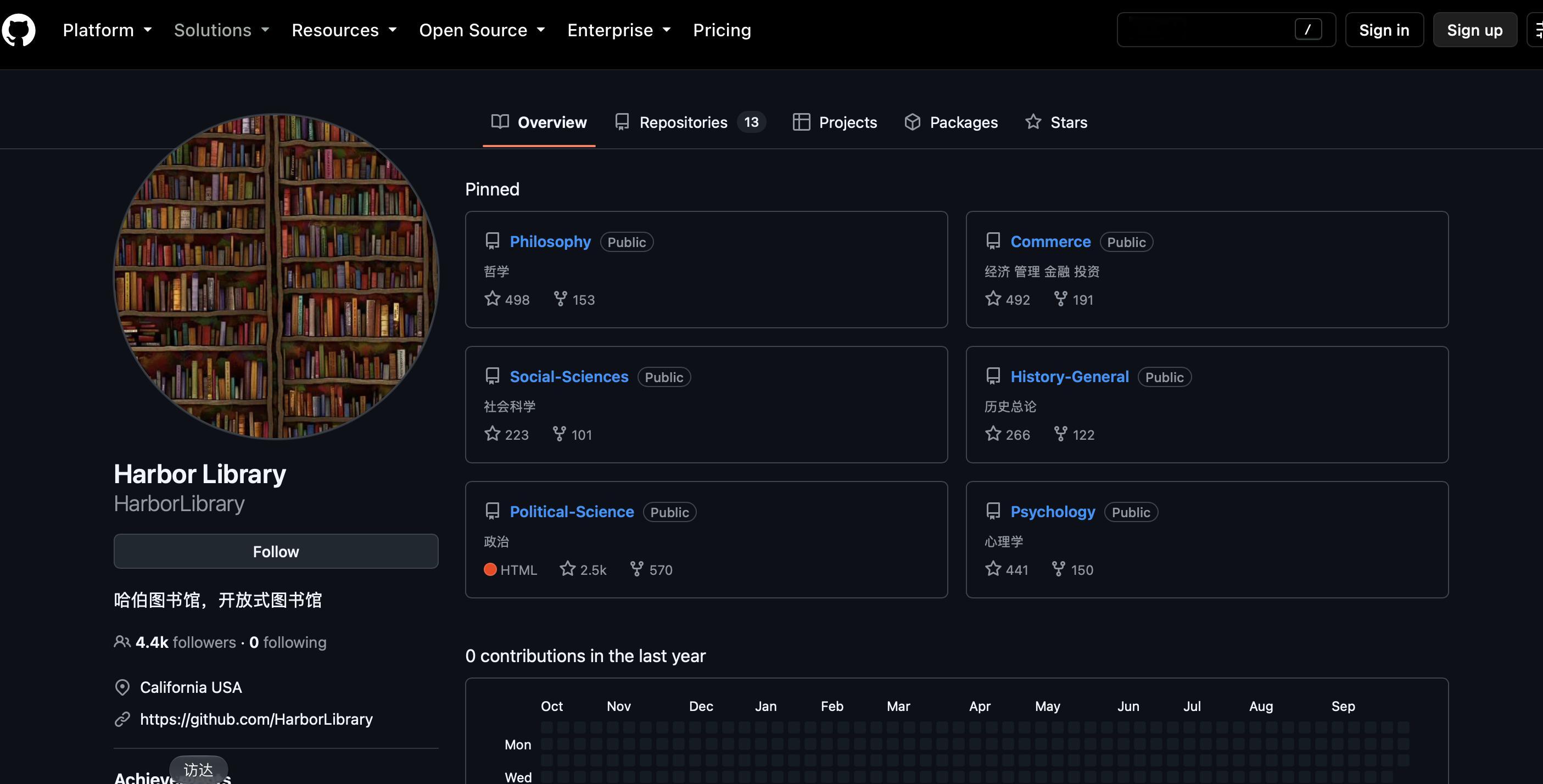1543x784 pixels.
Task: Open the Philosophy repository
Action: 550,242
